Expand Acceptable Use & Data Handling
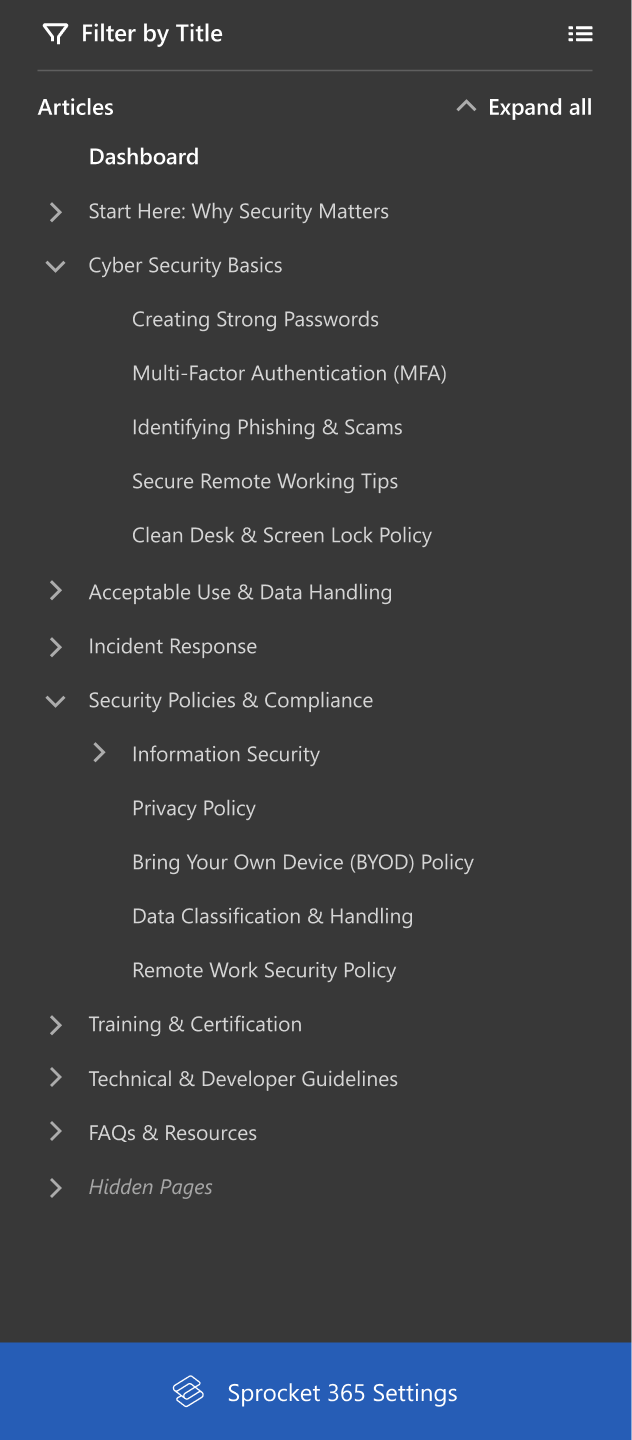The image size is (632, 1440). point(56,592)
